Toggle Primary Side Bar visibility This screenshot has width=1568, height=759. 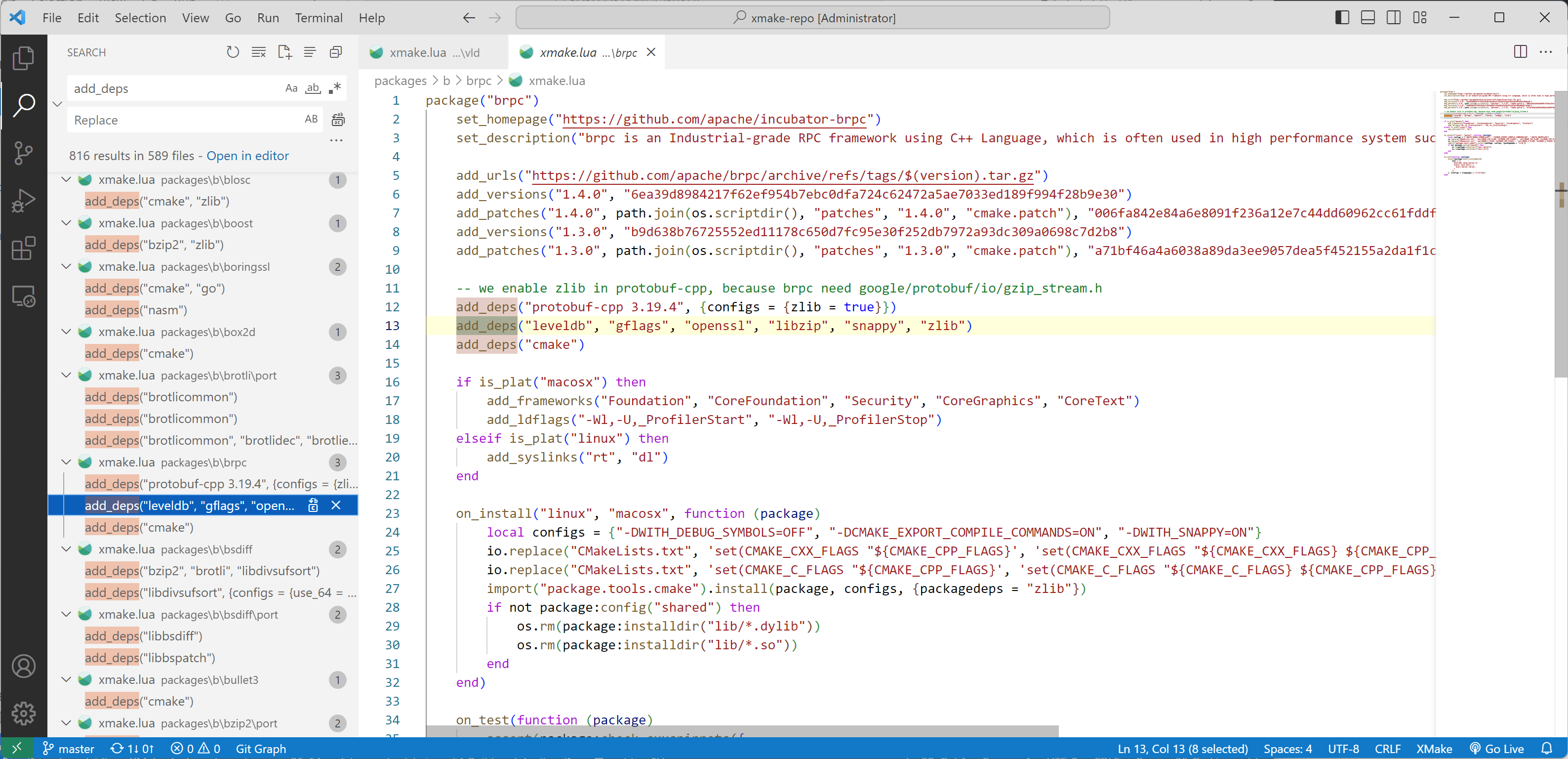(1342, 18)
